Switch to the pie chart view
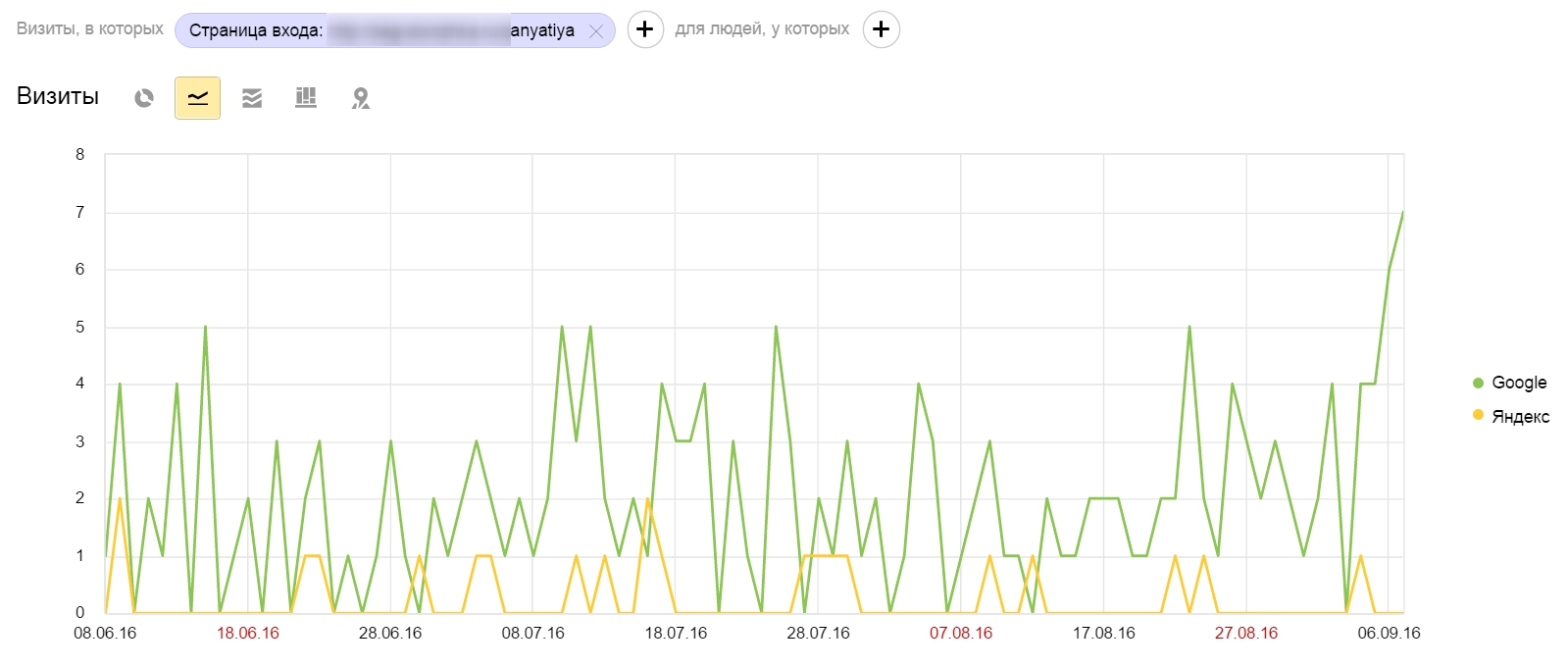 point(144,98)
